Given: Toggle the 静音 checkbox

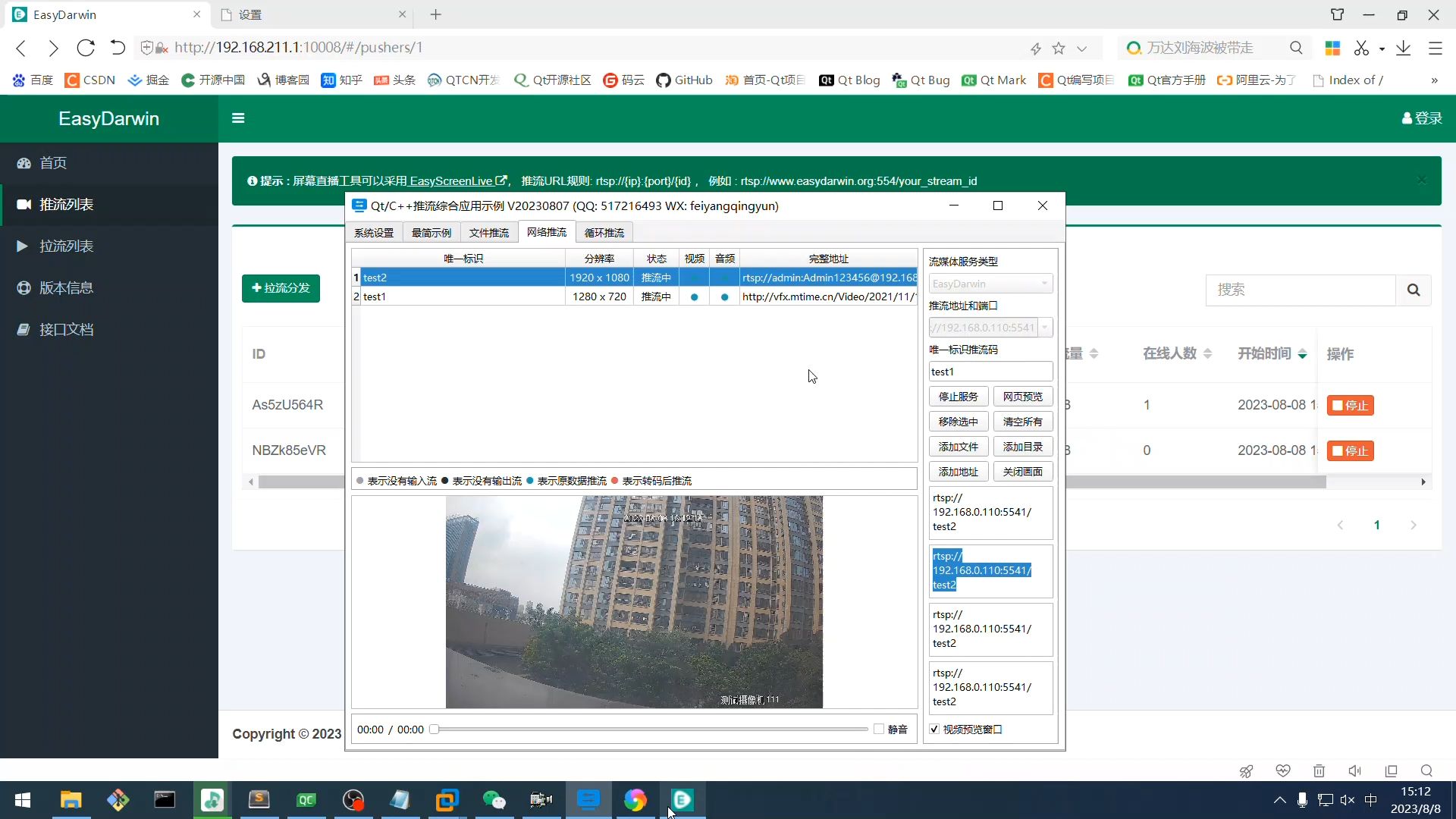Looking at the screenshot, I should [x=879, y=730].
